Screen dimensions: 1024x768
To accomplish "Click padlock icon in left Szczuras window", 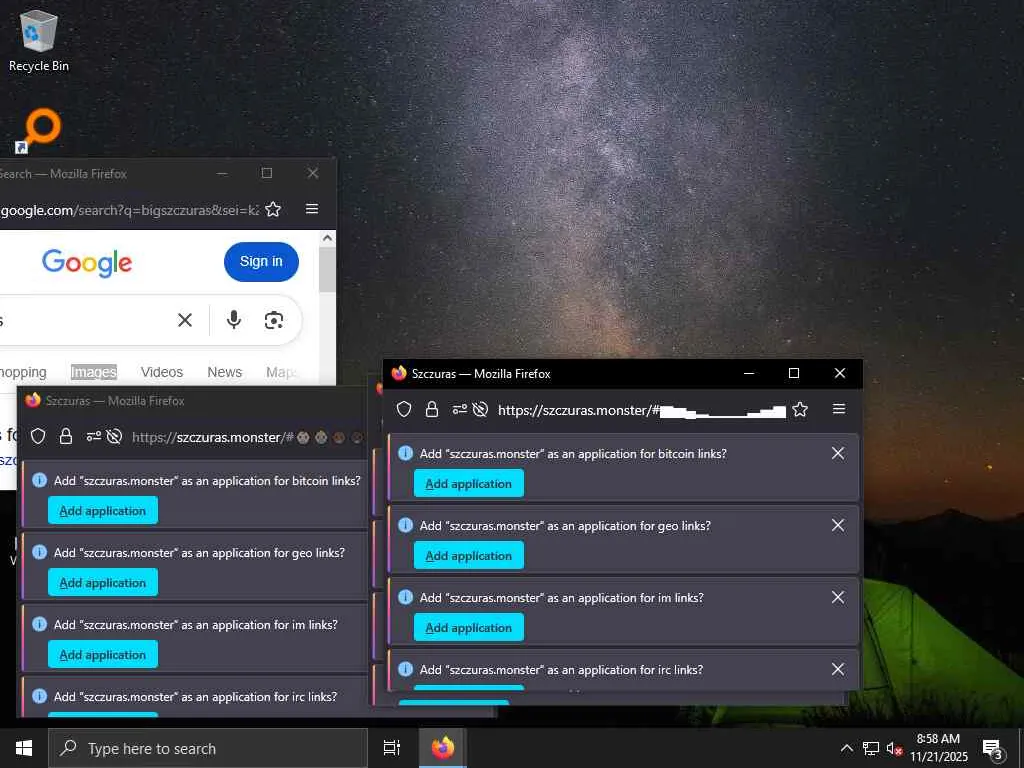I will (65, 436).
